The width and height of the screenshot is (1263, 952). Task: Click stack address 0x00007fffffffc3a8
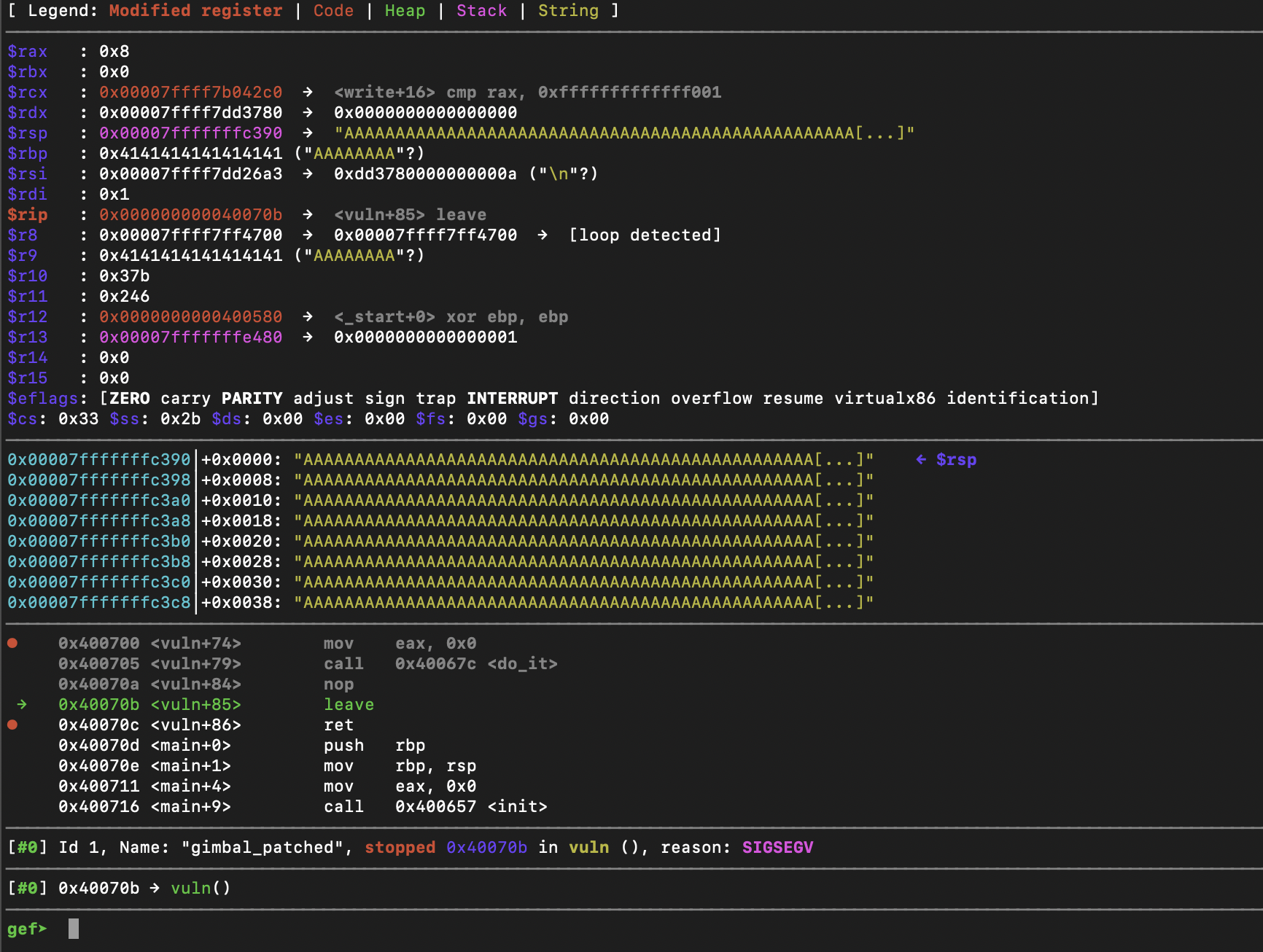pos(99,521)
